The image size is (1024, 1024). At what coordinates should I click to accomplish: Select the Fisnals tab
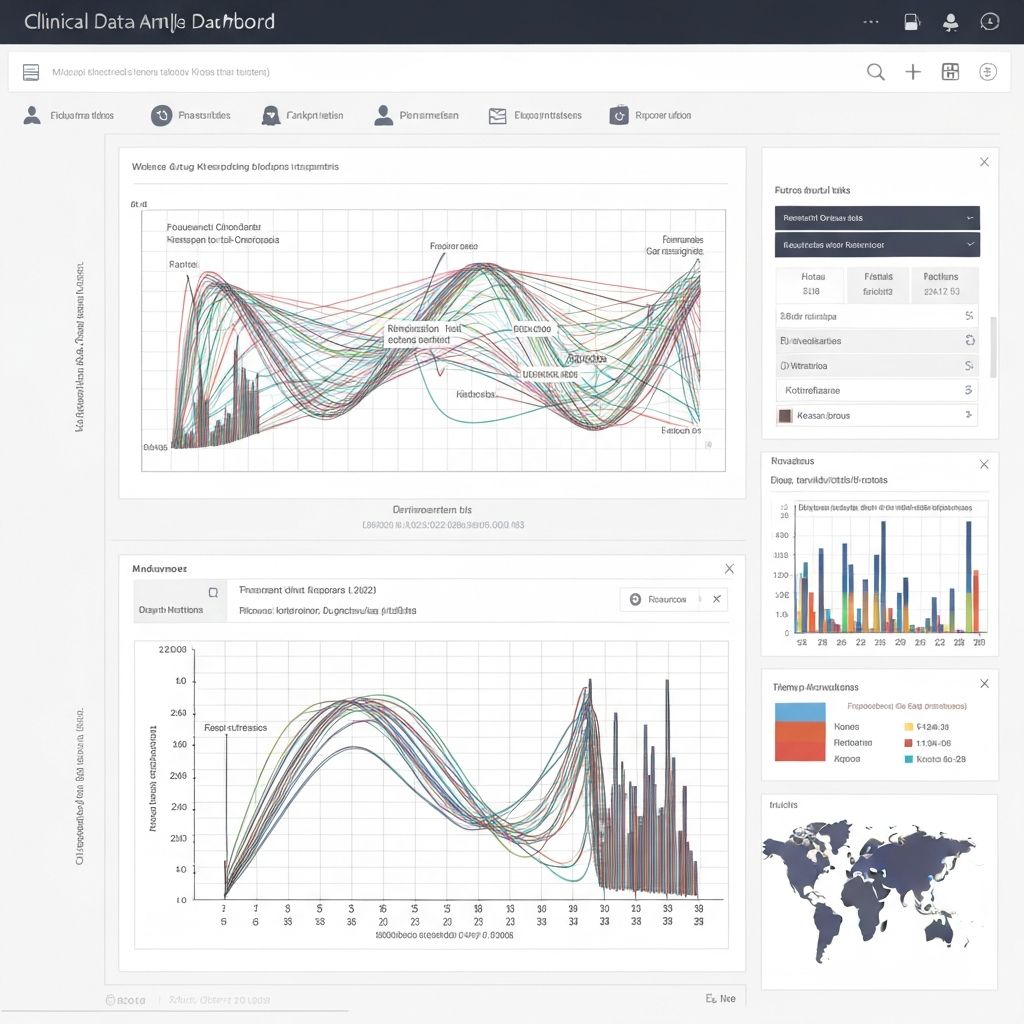click(878, 284)
